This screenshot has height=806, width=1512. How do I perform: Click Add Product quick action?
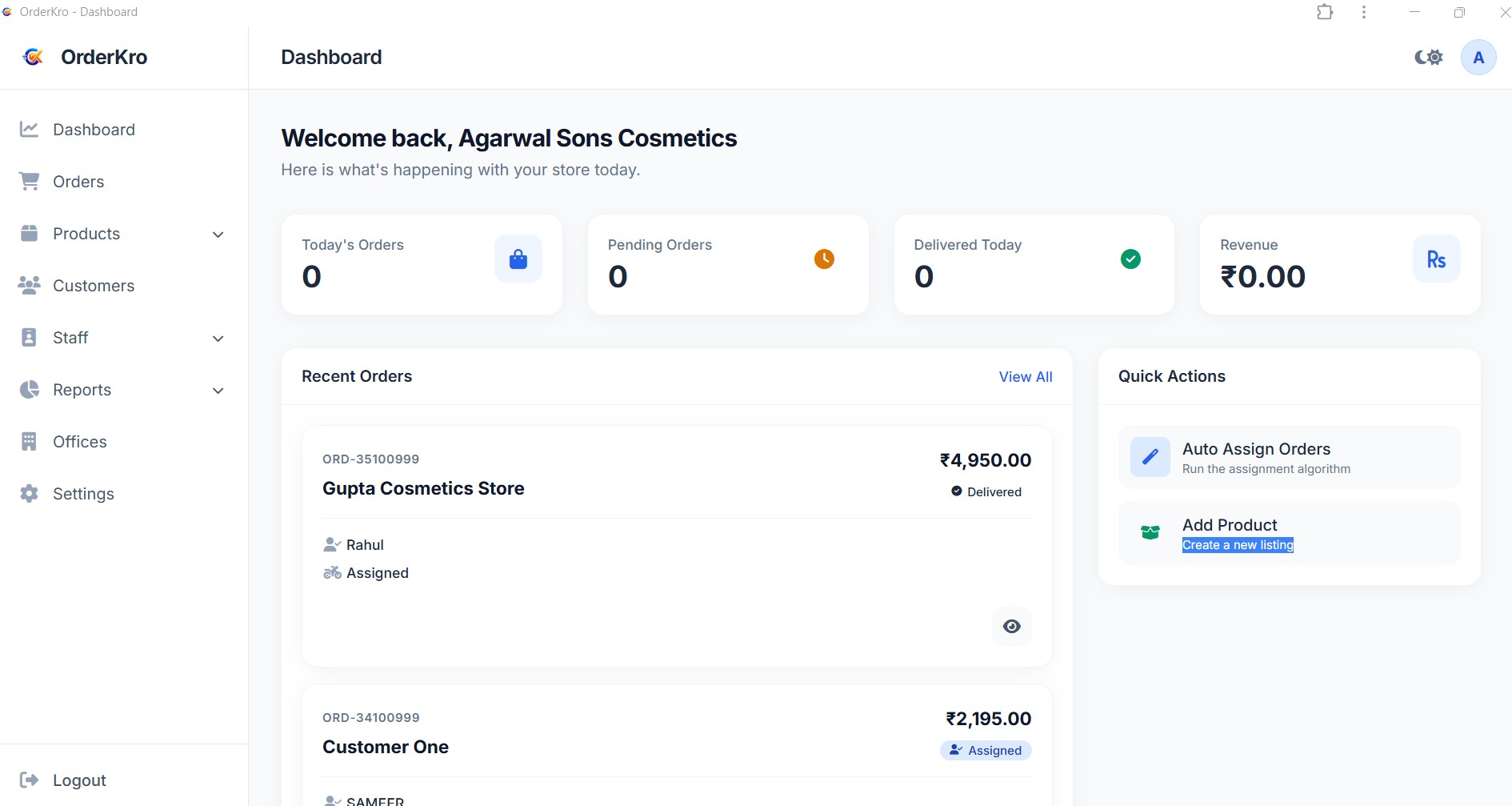tap(1290, 533)
